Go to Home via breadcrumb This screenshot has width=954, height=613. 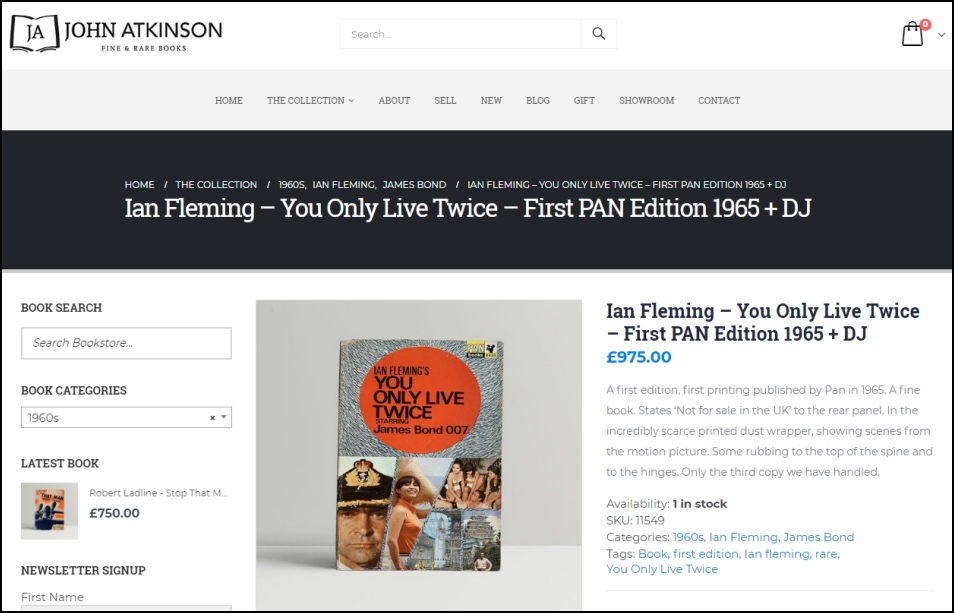pos(139,184)
